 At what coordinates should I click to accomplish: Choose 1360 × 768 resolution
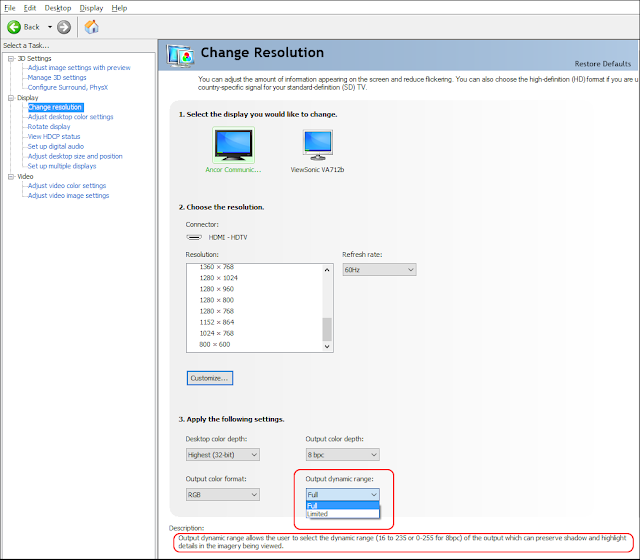tap(216, 267)
